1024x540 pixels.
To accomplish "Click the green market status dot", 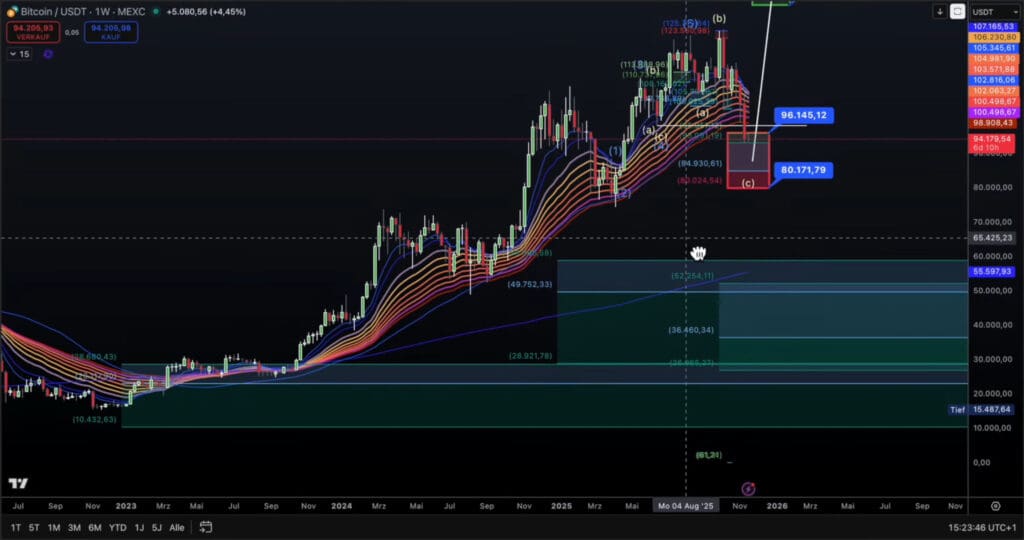I will click(x=156, y=11).
